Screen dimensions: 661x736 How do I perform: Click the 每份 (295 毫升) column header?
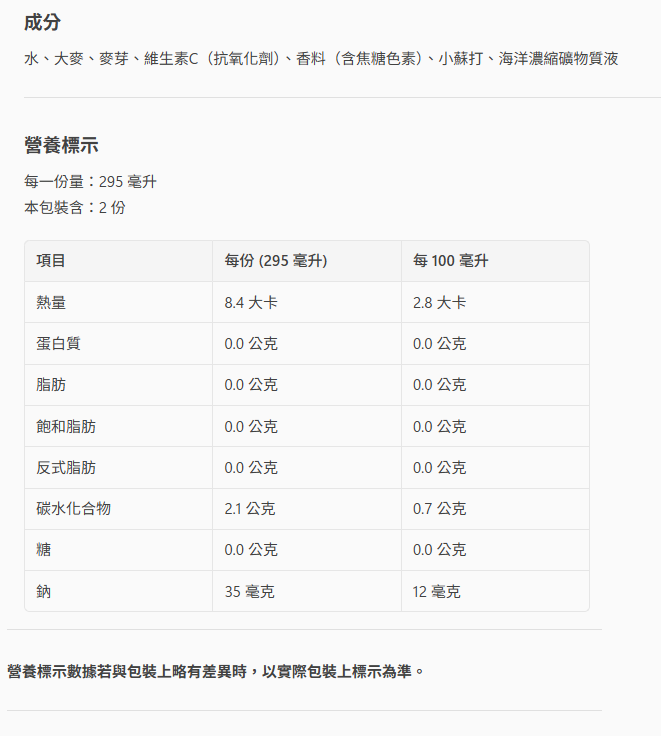pyautogui.click(x=276, y=261)
